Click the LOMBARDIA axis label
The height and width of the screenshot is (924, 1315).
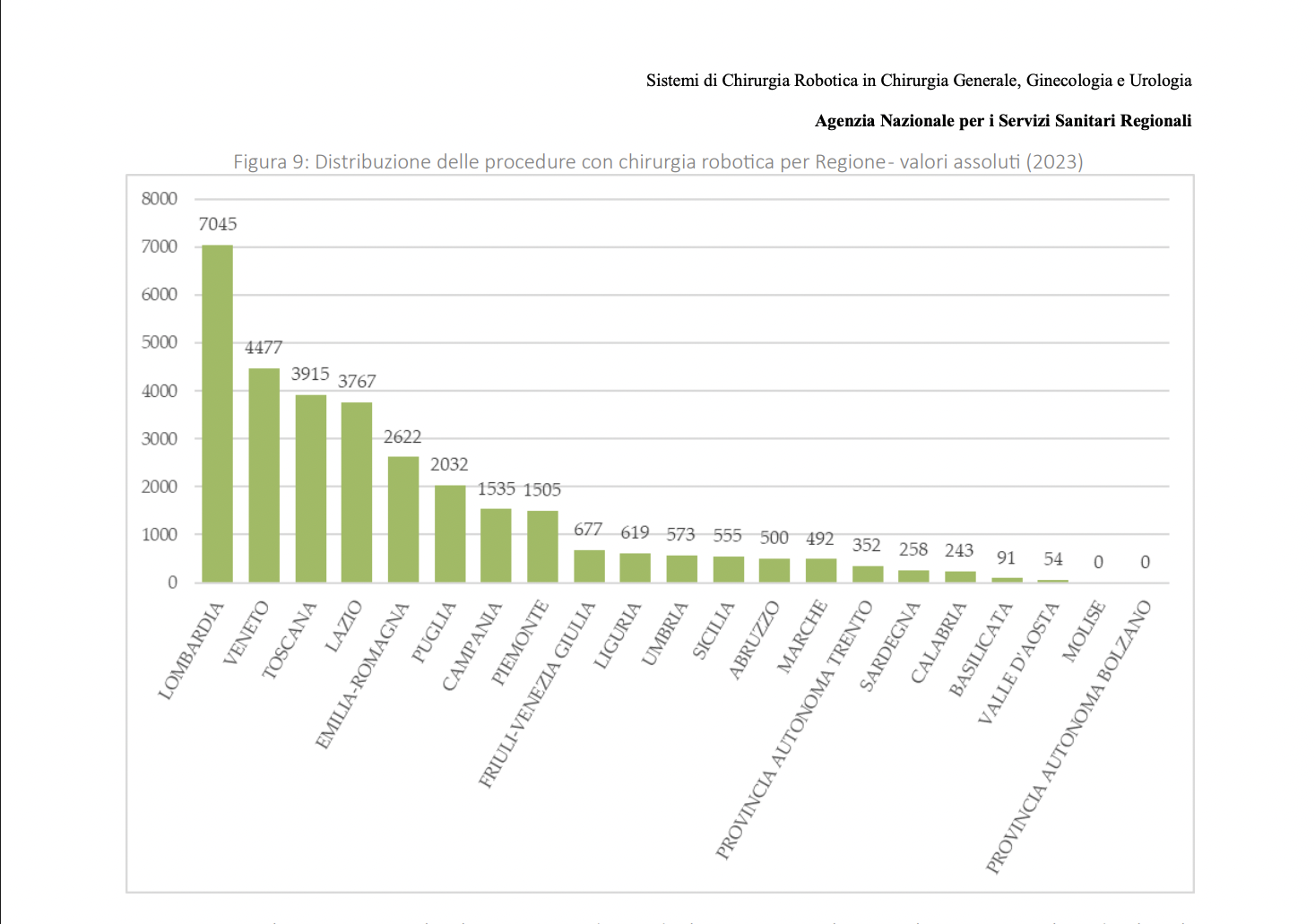191,651
